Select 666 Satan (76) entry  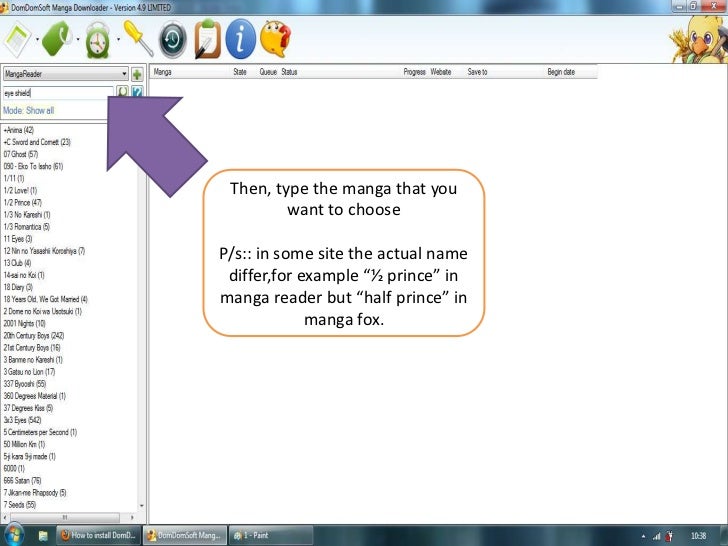tap(22, 480)
